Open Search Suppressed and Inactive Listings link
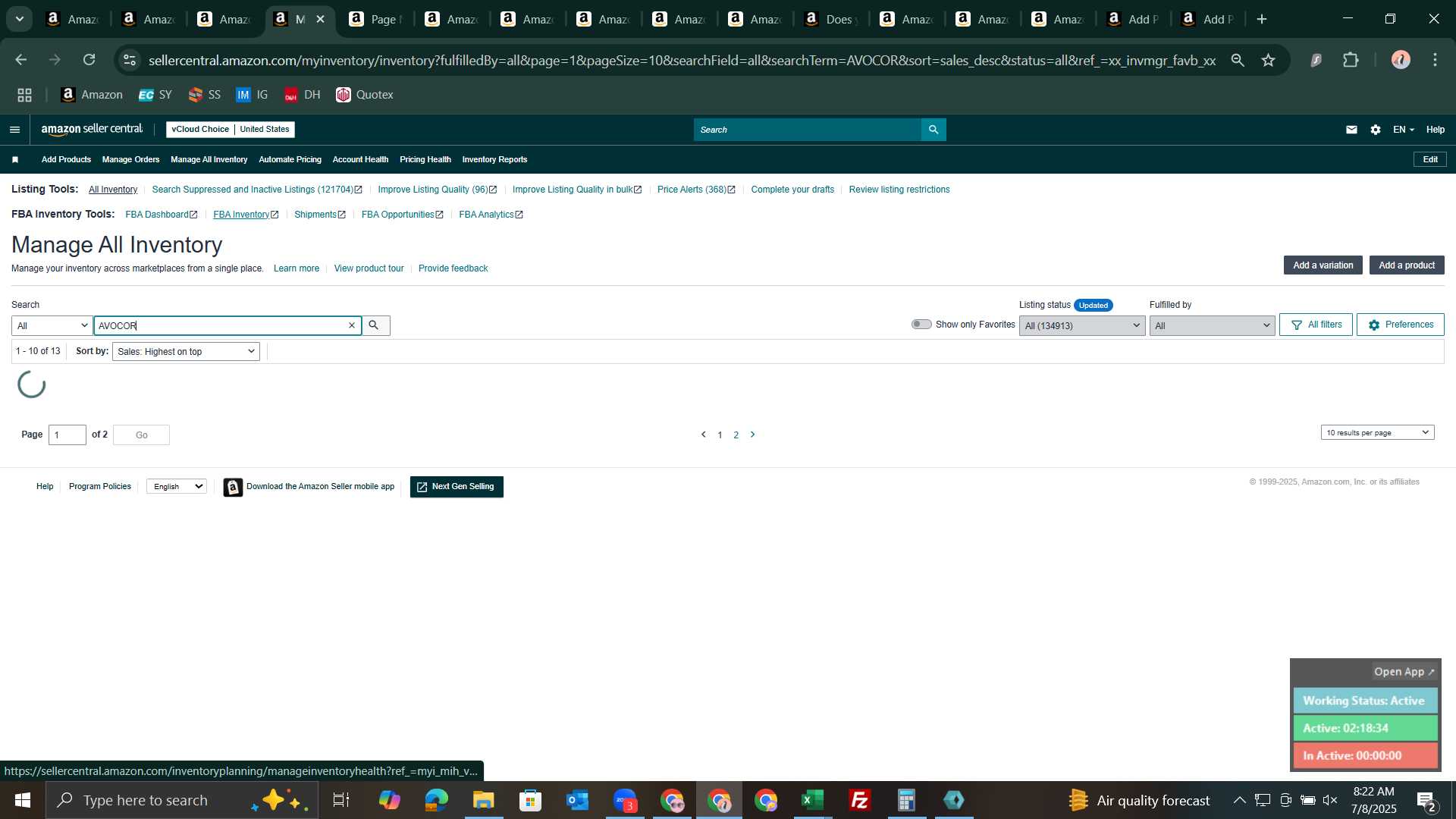 pos(257,190)
